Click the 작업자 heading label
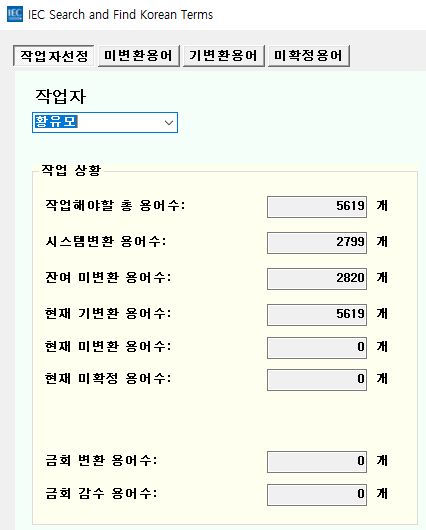426x530 pixels. 61,96
